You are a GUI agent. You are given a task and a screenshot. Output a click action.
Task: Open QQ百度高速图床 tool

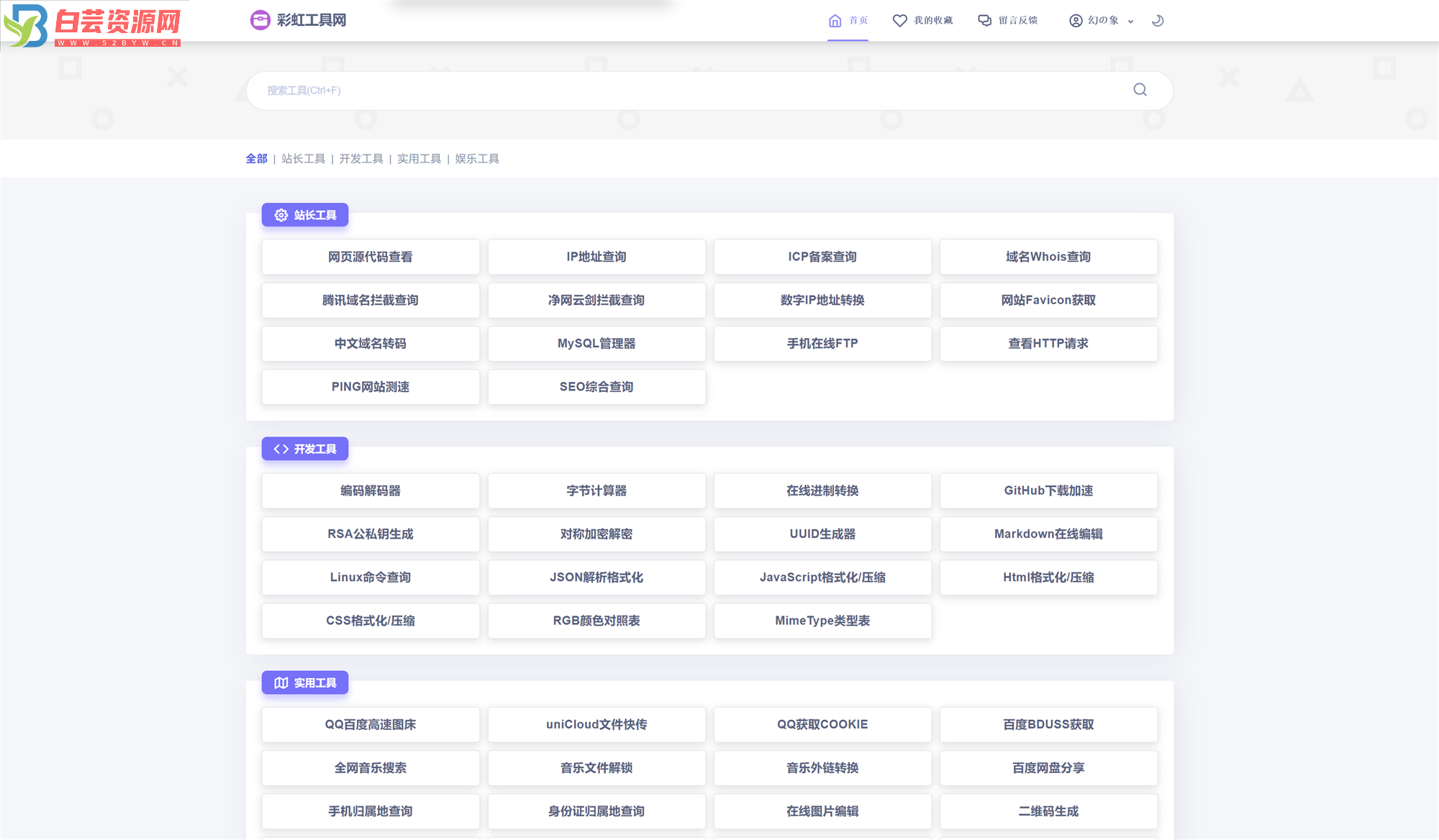371,724
